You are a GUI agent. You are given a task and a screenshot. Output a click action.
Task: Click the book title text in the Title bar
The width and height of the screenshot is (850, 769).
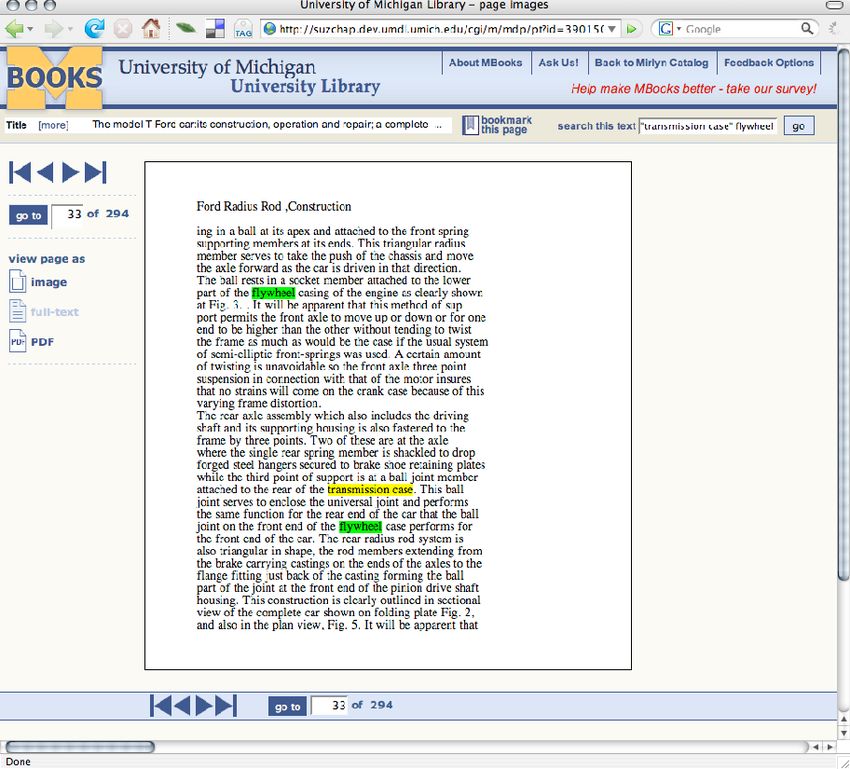pyautogui.click(x=260, y=125)
